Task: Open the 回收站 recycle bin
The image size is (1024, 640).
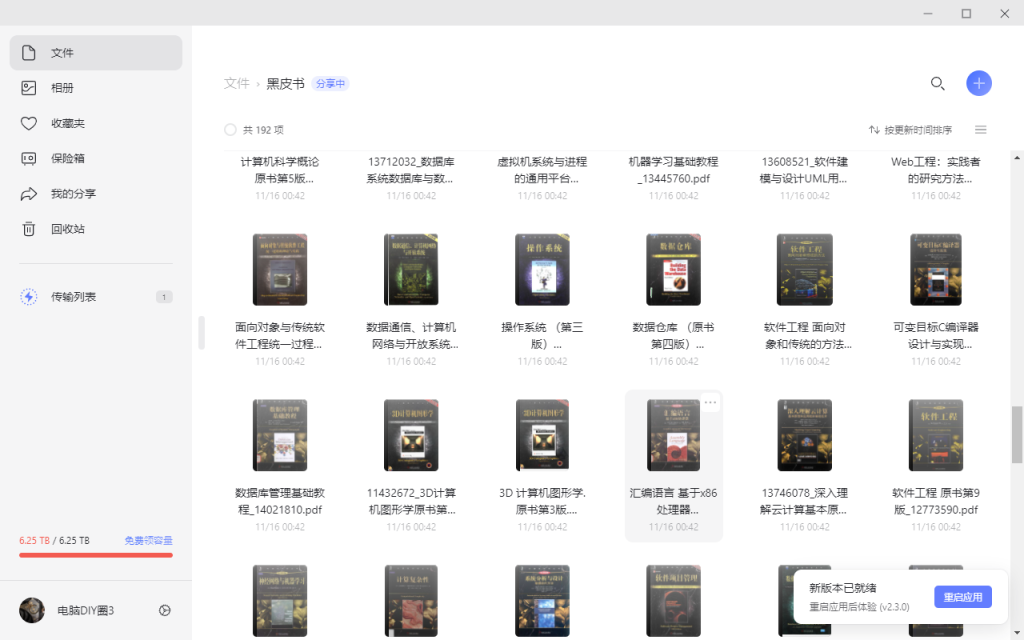Action: 95,229
